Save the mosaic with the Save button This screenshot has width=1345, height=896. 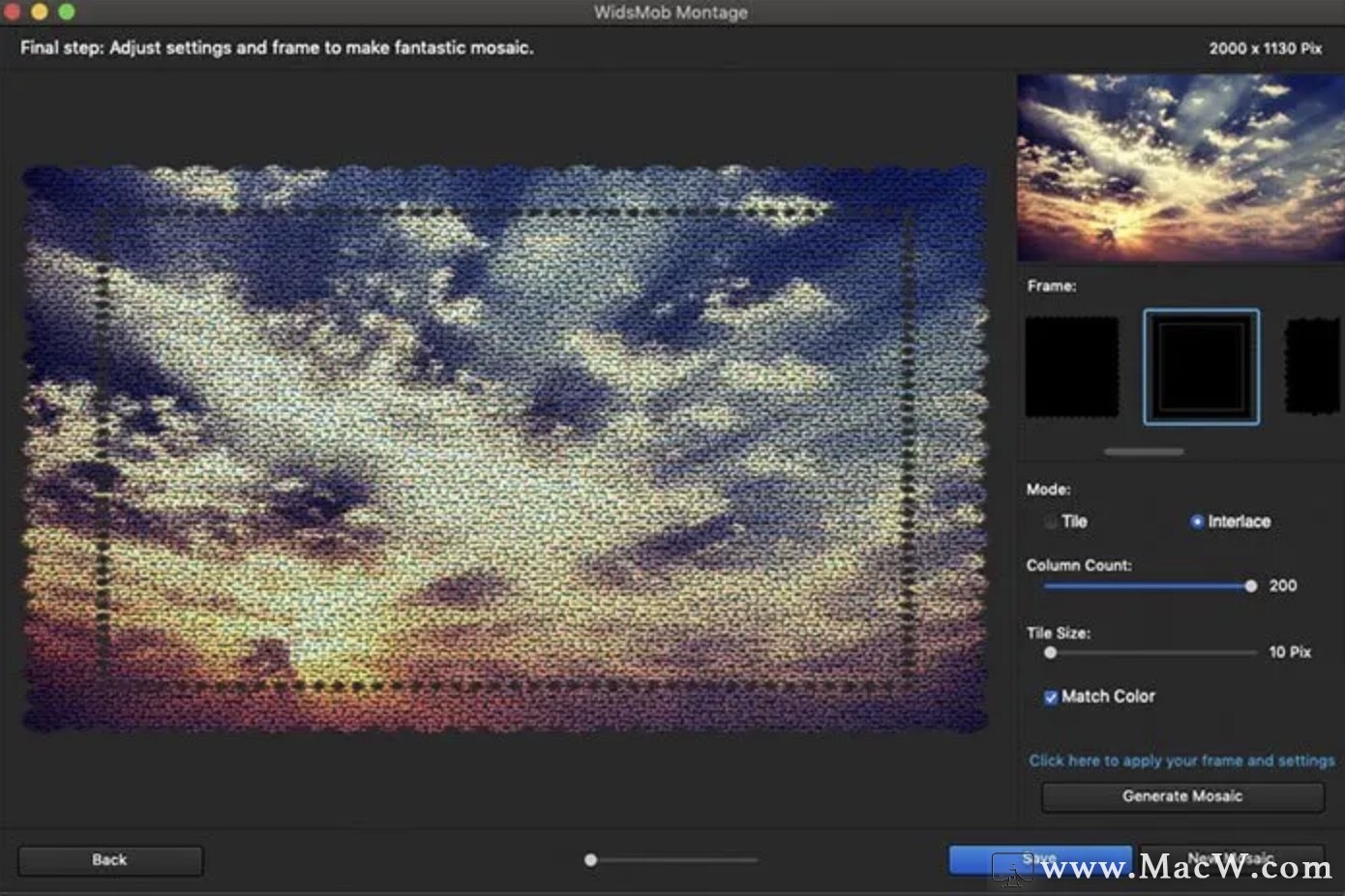tap(1039, 859)
